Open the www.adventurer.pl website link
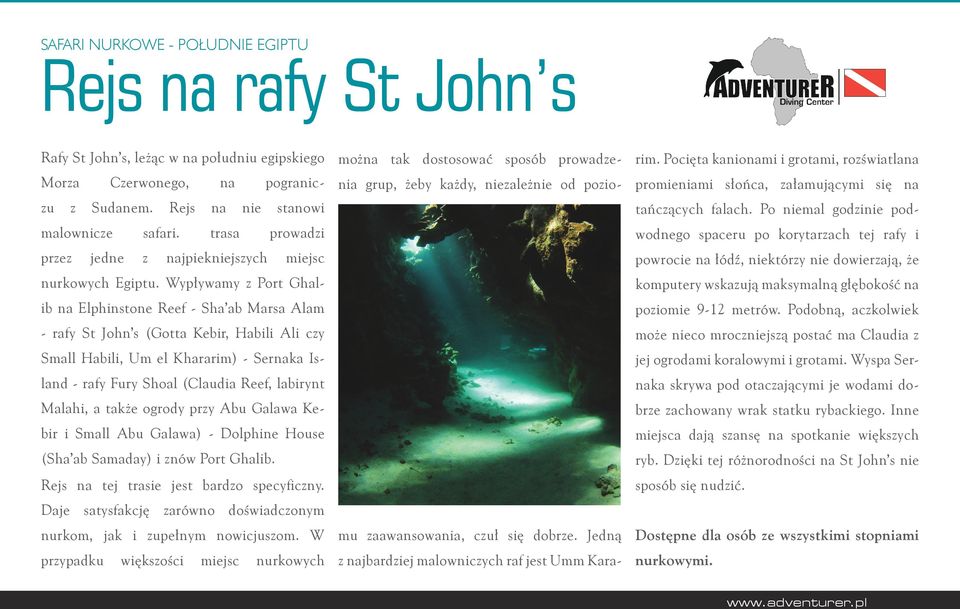The image size is (960, 609). [796, 602]
